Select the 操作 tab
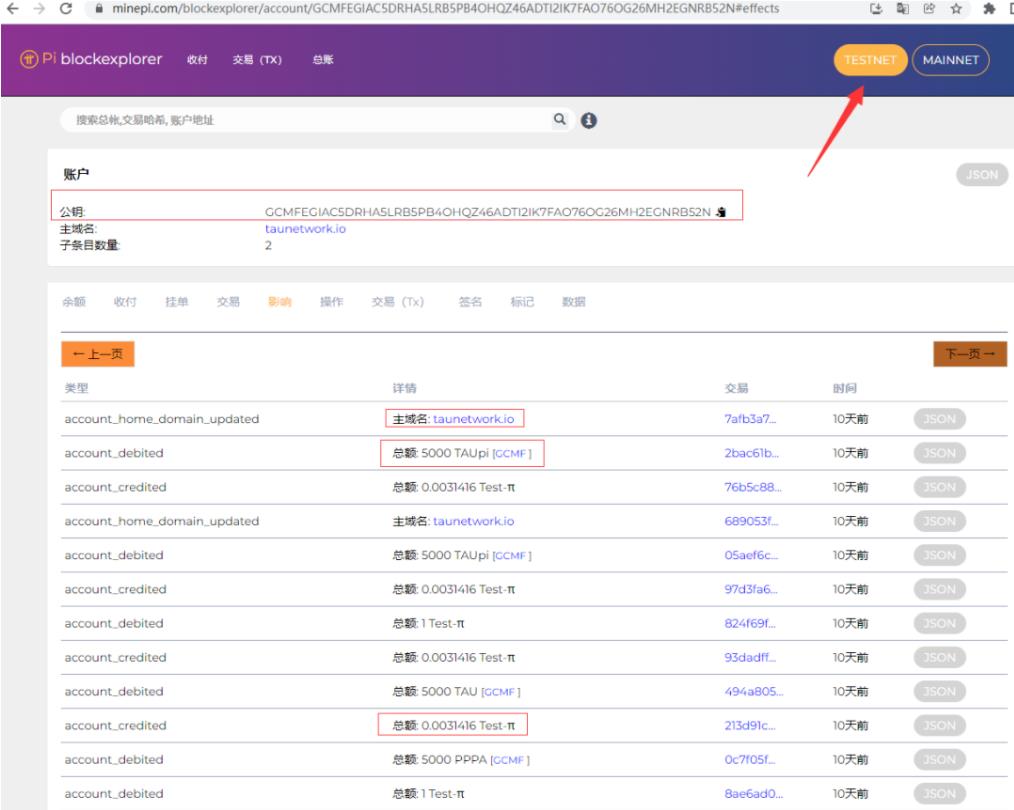This screenshot has height=810, width=1014. tap(332, 301)
